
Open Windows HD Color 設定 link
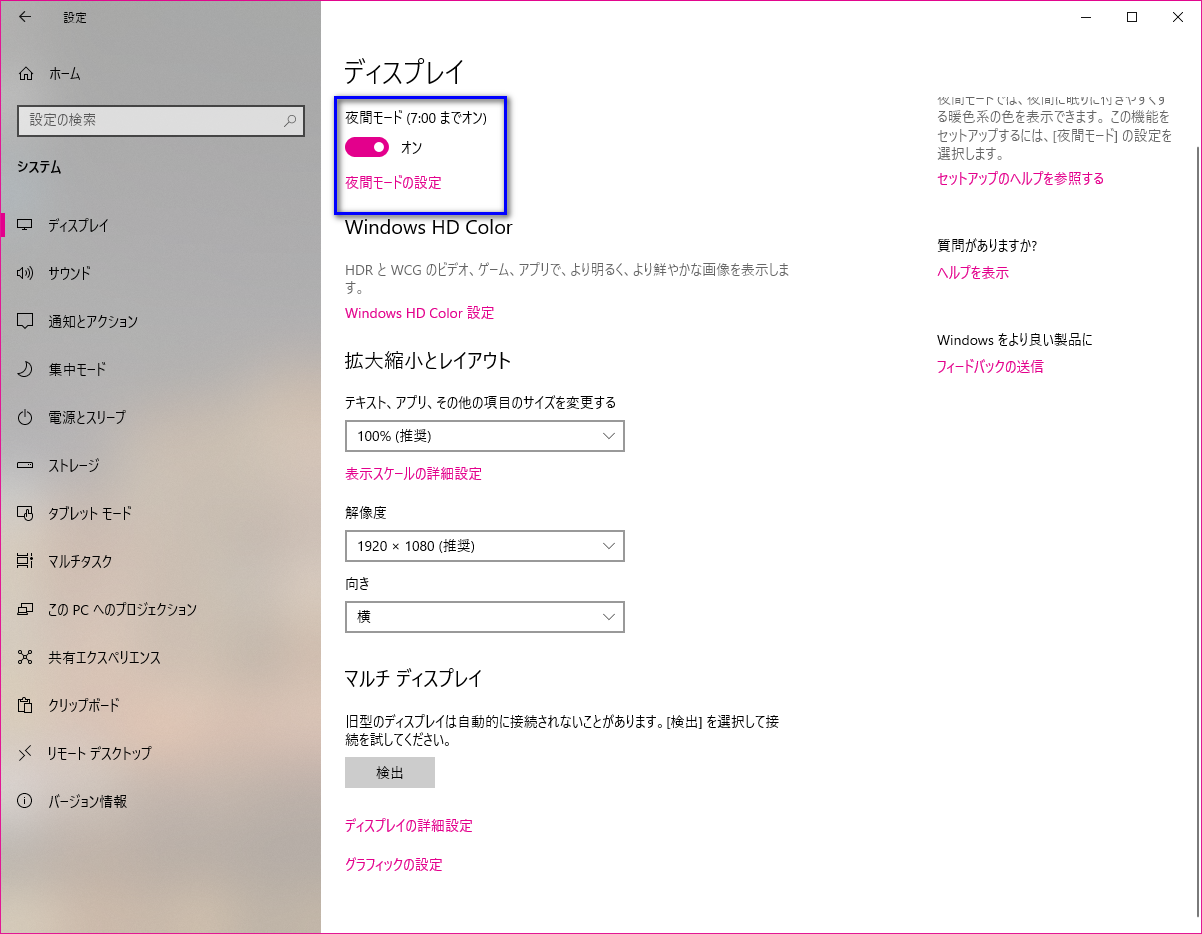click(419, 313)
